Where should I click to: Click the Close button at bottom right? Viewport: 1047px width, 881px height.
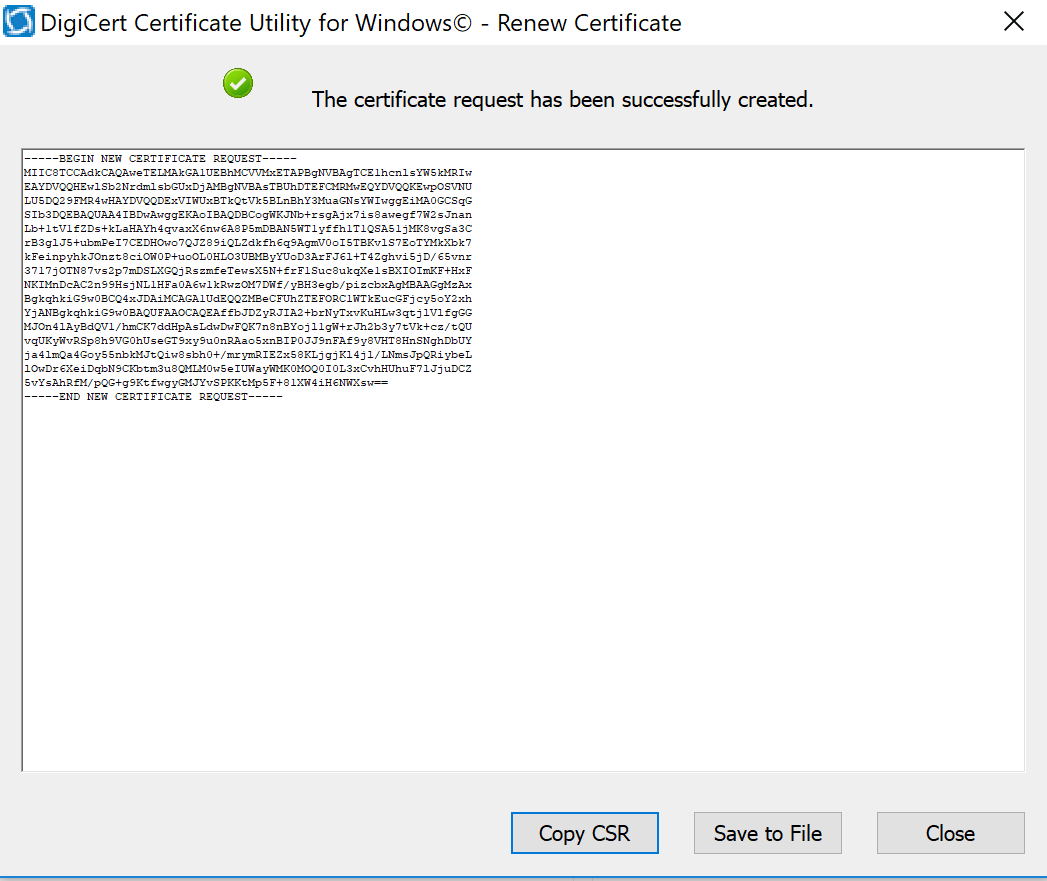coord(950,833)
